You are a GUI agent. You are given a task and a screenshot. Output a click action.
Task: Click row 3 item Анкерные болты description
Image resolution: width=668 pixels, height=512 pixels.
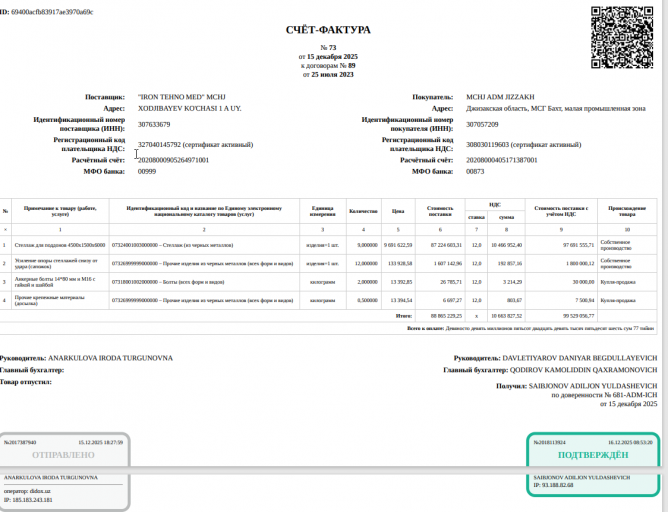click(55, 282)
